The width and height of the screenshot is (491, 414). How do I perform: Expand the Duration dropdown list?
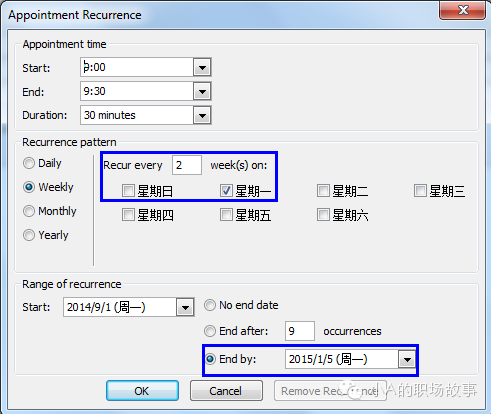tap(202, 116)
